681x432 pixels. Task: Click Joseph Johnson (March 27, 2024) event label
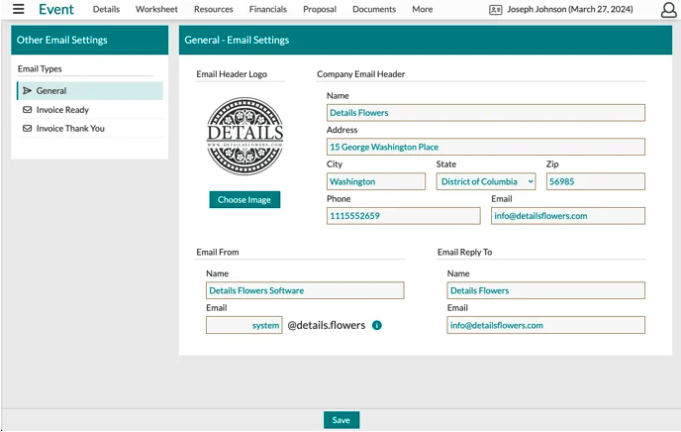click(570, 9)
